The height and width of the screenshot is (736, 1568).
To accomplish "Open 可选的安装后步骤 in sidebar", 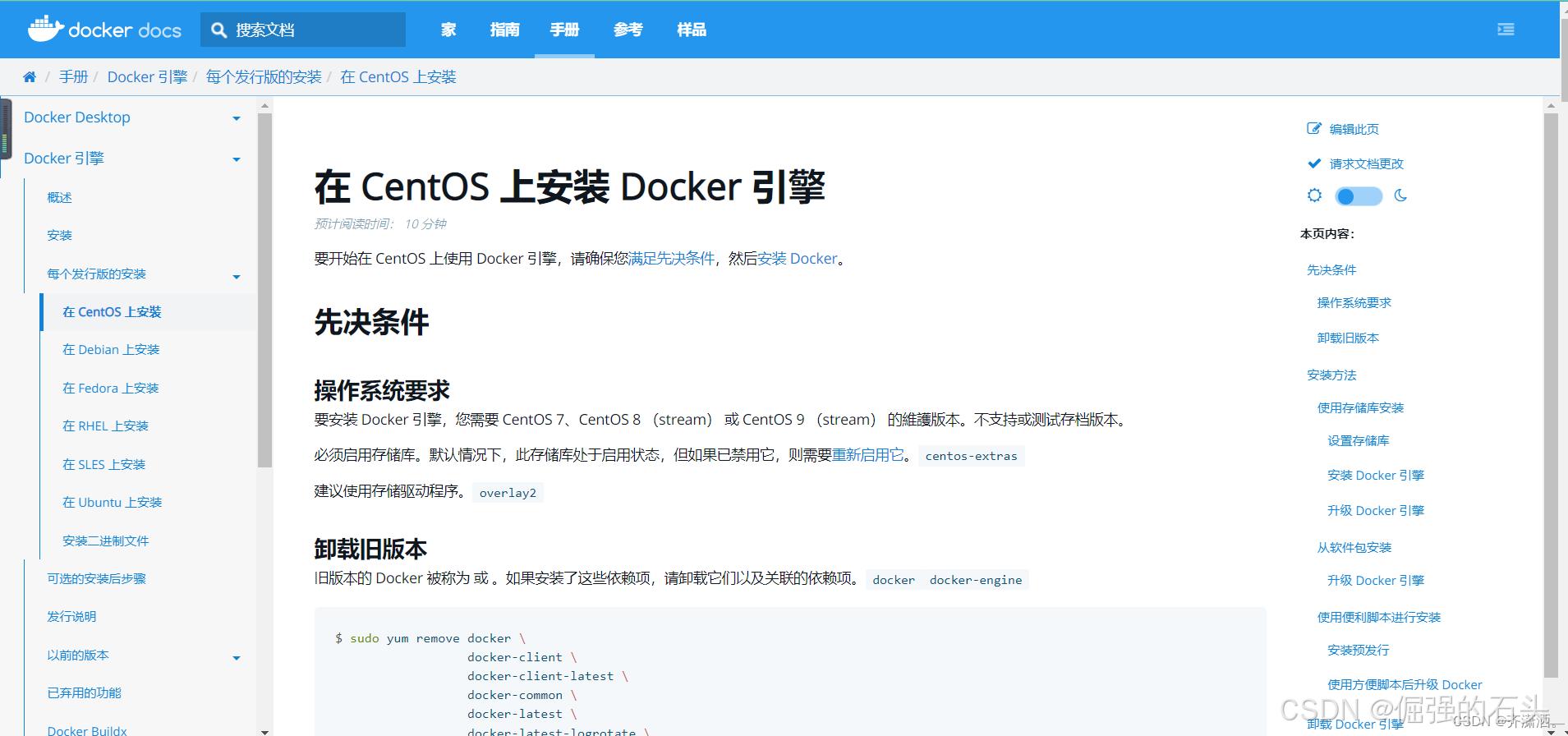I will coord(97,579).
